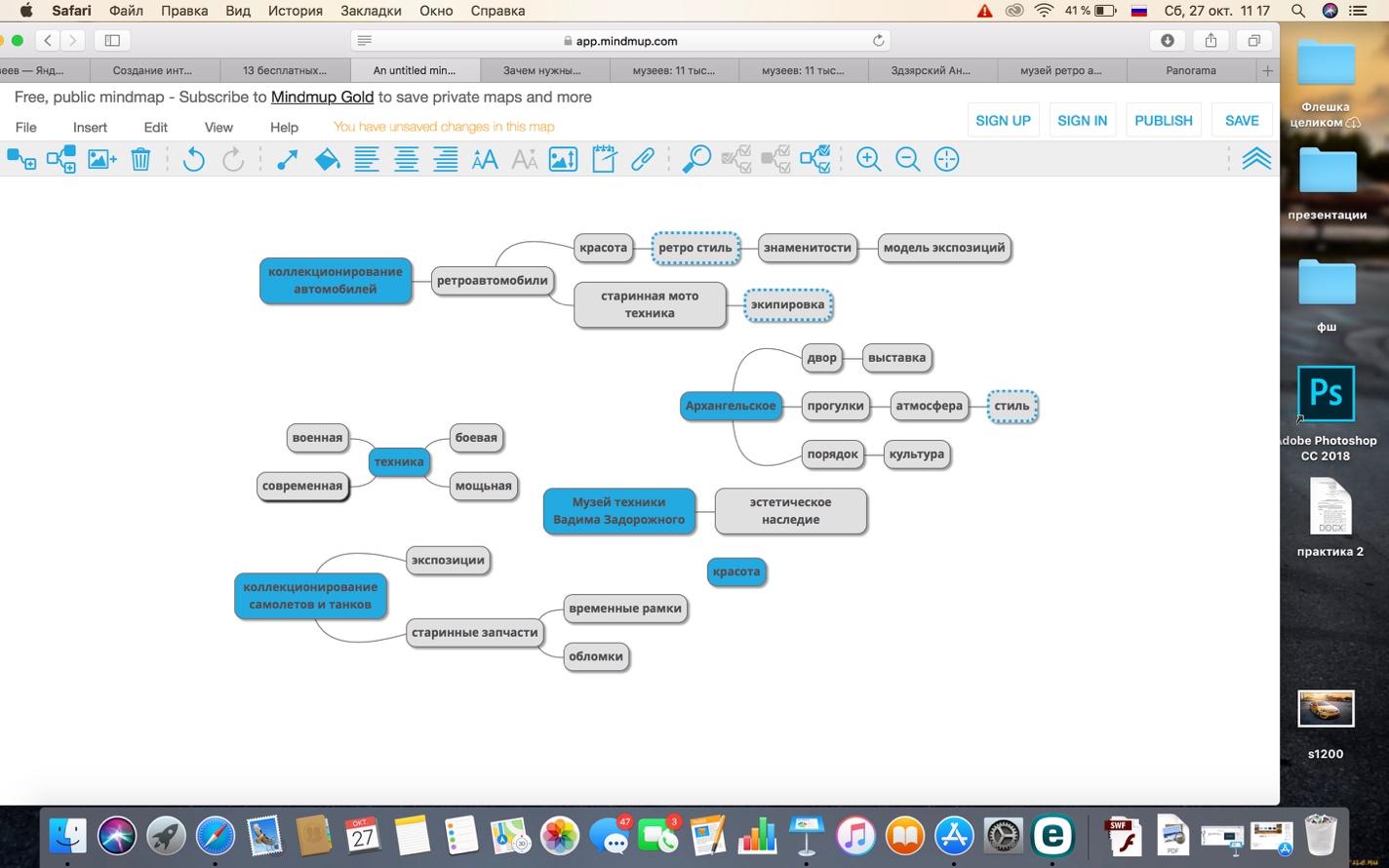
Task: Undo the last change
Action: [193, 159]
